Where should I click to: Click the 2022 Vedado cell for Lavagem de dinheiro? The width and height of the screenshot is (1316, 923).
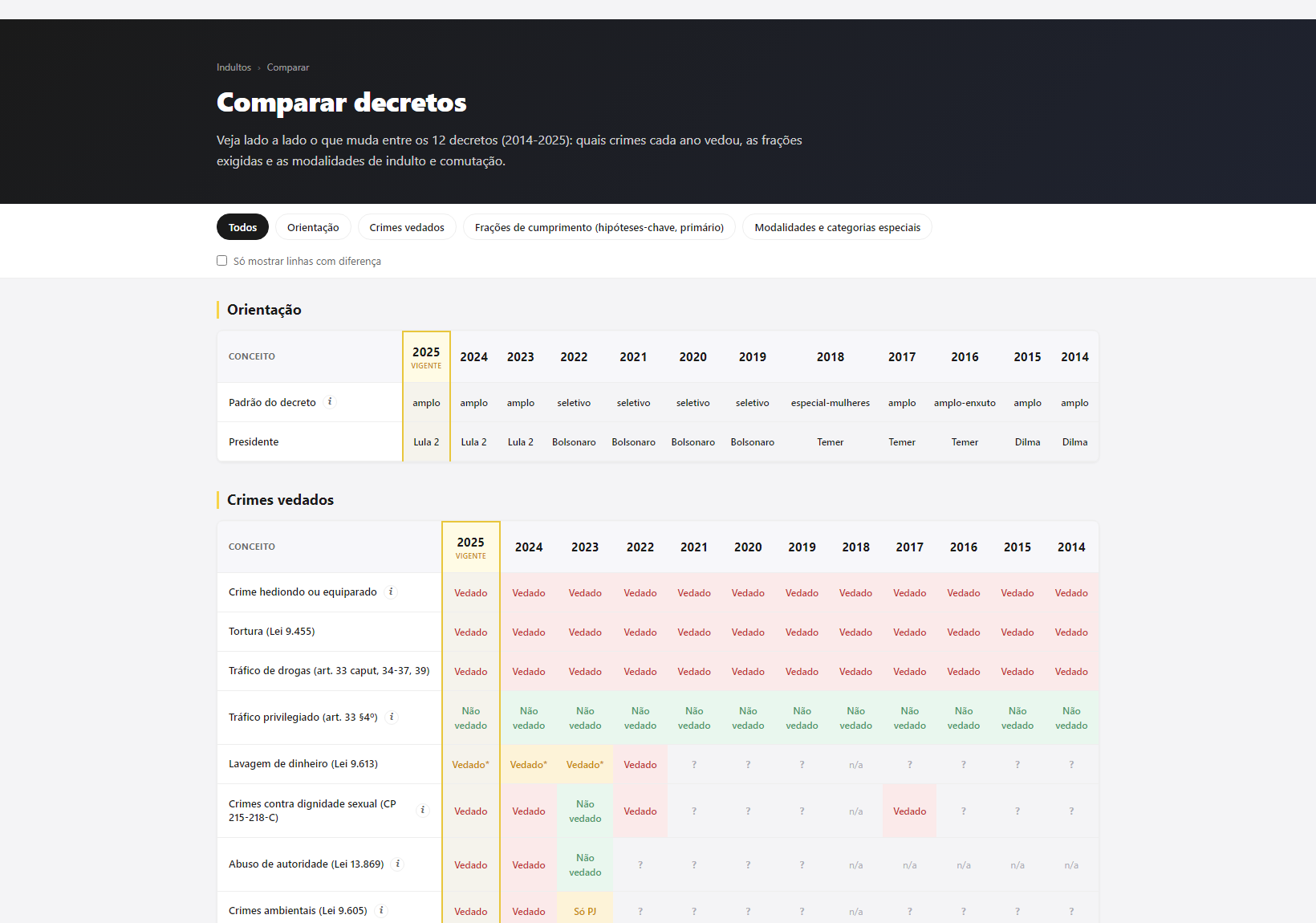coord(640,765)
